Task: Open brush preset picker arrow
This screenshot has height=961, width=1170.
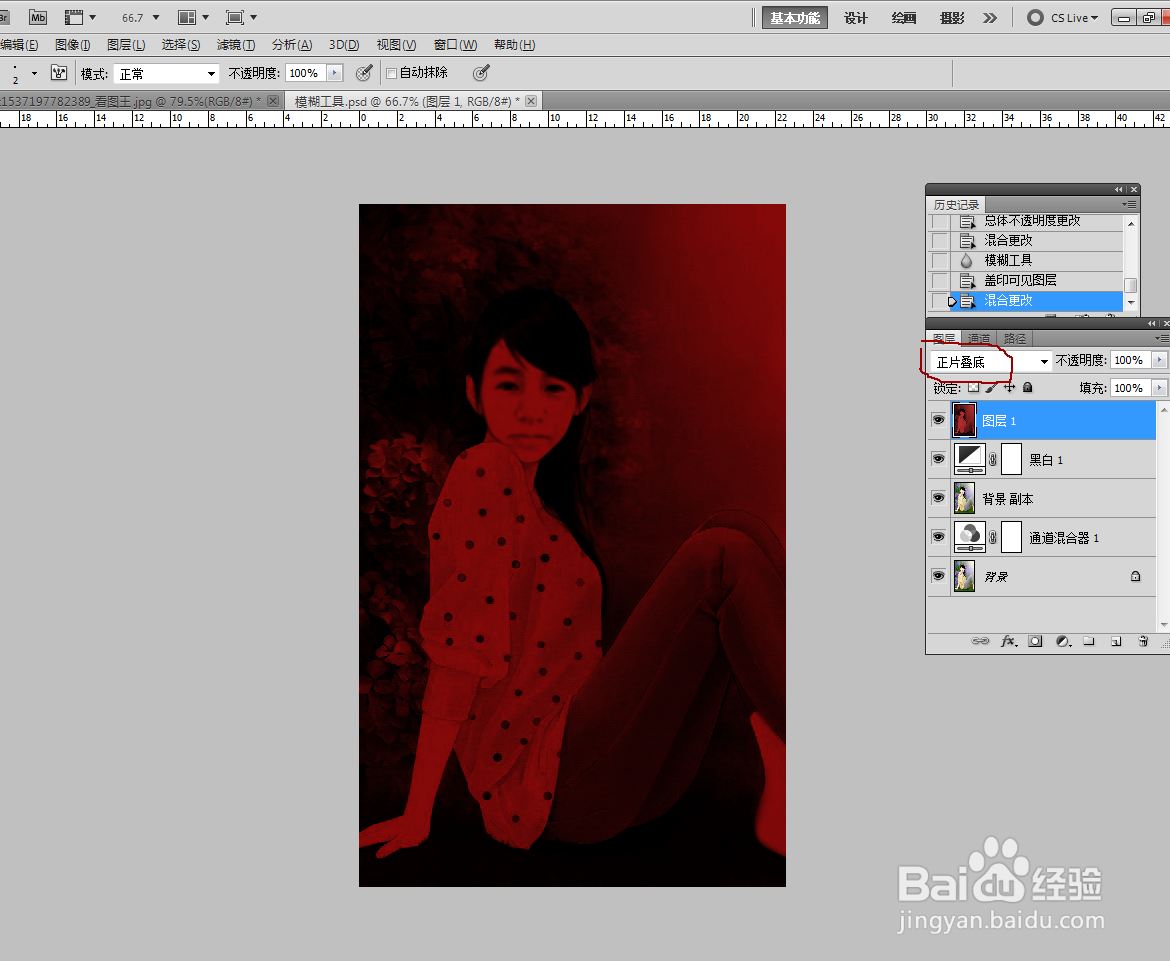Action: (34, 73)
